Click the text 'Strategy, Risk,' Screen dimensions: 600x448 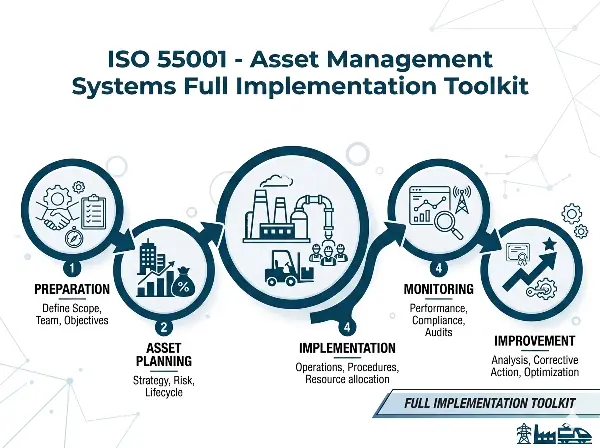[164, 380]
